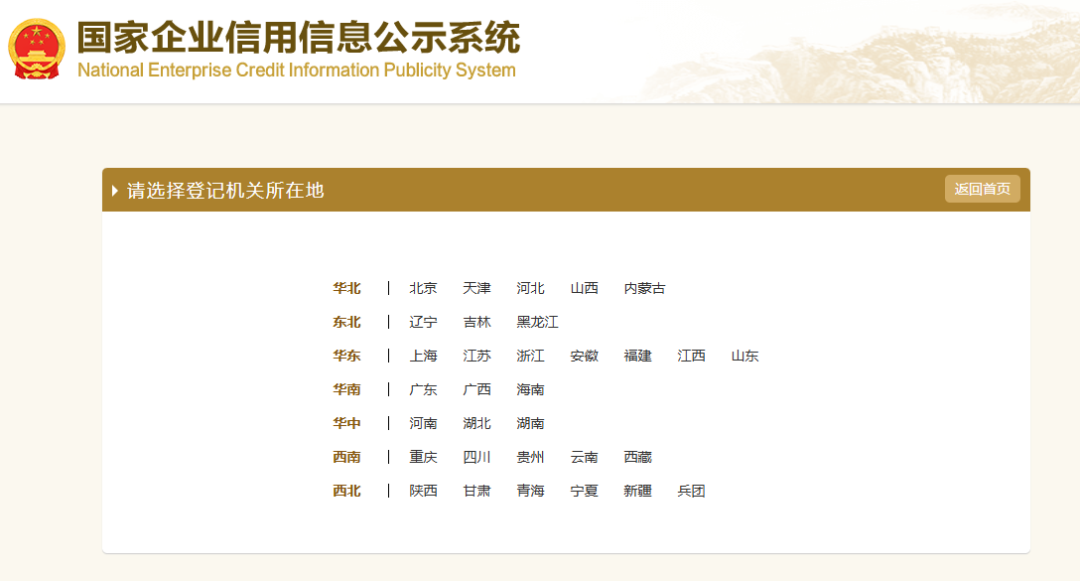This screenshot has width=1080, height=581.
Task: Select 辽宁 province
Action: point(423,322)
